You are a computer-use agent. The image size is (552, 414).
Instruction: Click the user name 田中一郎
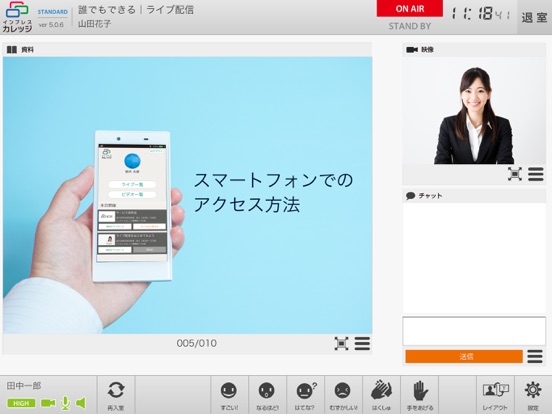(x=24, y=386)
